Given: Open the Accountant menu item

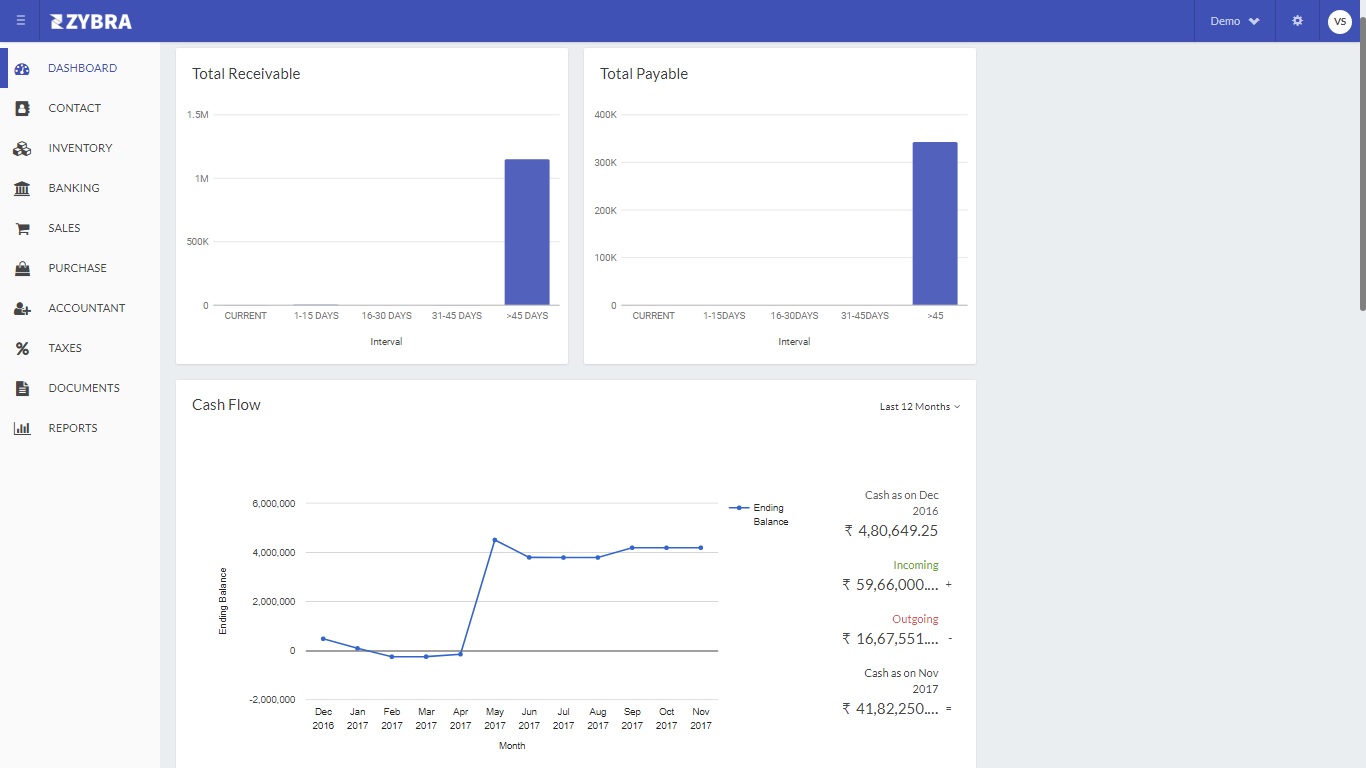Looking at the screenshot, I should (x=86, y=308).
